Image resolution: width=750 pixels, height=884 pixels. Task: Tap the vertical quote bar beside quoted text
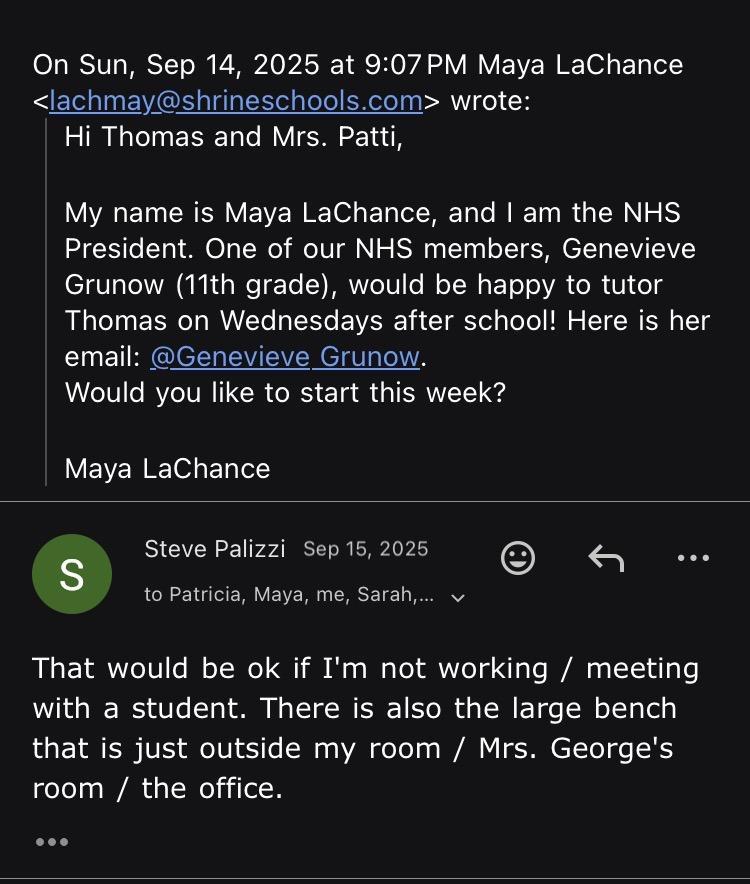tap(46, 300)
